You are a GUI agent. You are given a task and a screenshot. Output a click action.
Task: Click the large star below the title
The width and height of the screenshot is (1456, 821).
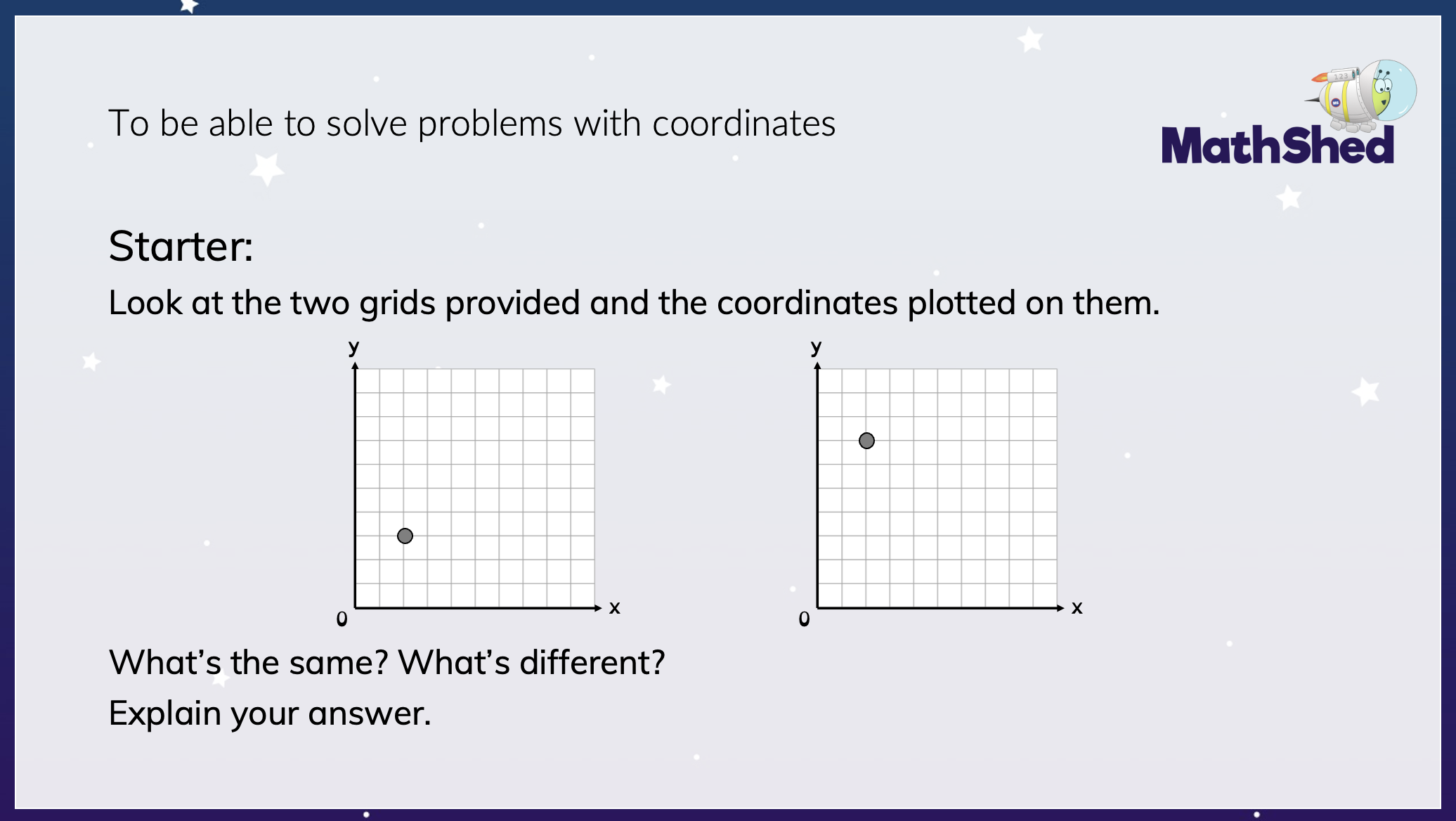tap(267, 169)
